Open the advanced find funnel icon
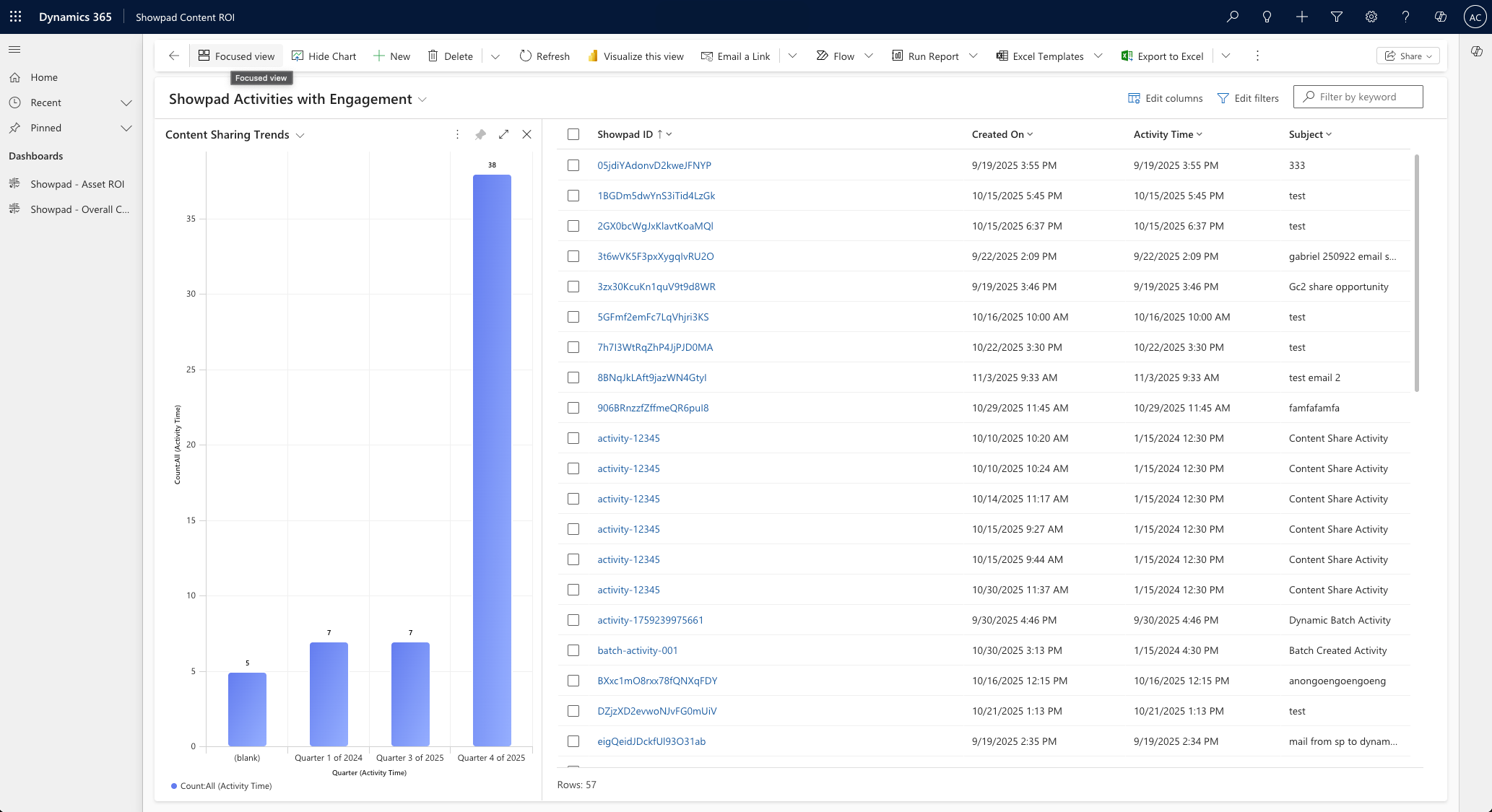The width and height of the screenshot is (1492, 812). pos(1336,17)
